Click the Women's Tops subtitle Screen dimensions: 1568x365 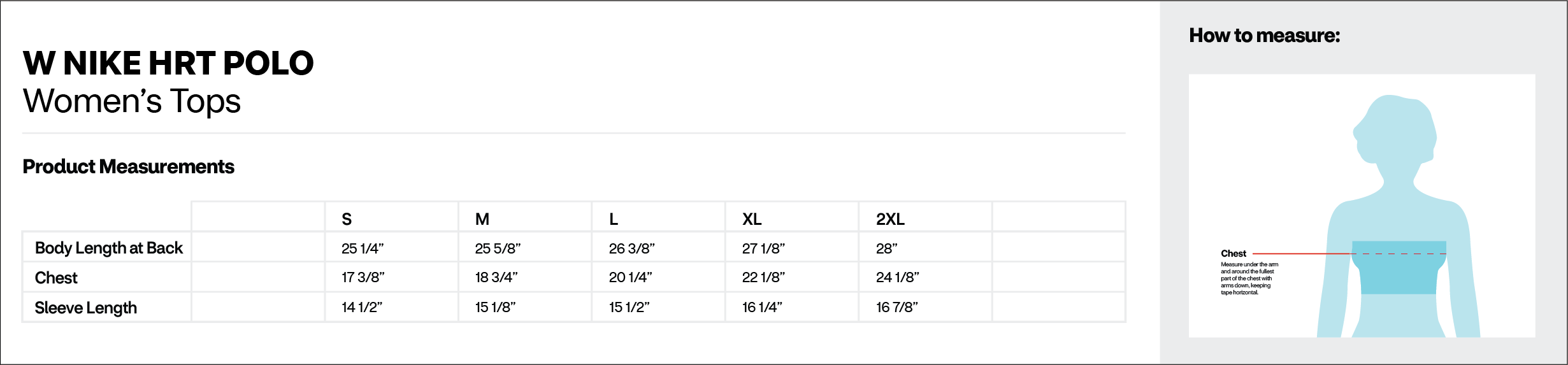point(132,101)
